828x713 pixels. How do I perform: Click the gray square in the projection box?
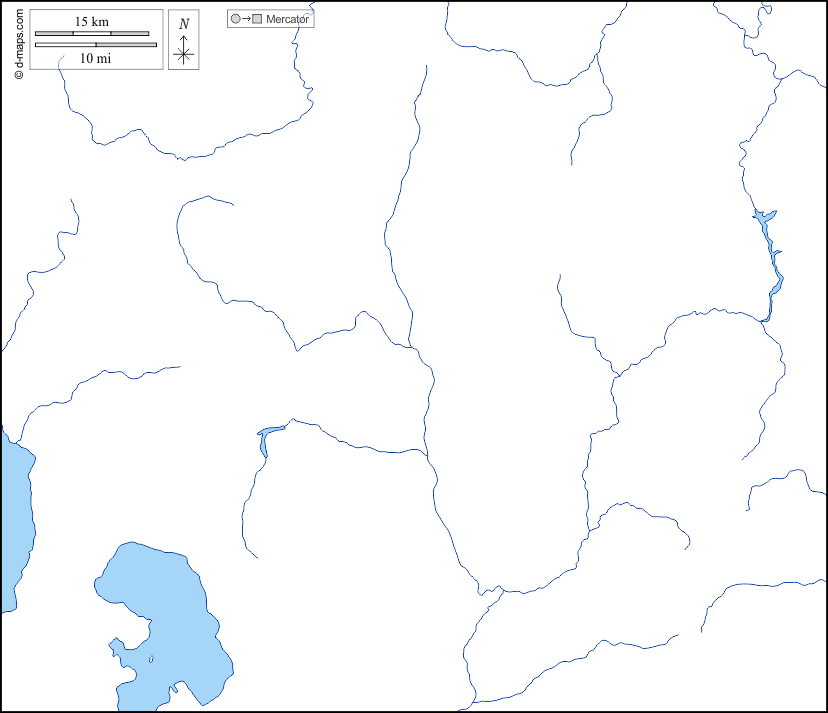[258, 19]
